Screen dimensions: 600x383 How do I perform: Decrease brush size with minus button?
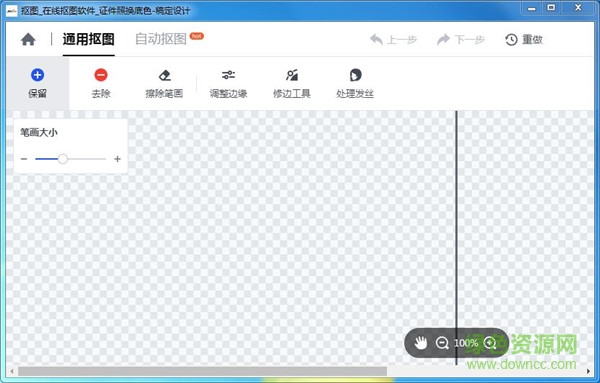(x=24, y=159)
